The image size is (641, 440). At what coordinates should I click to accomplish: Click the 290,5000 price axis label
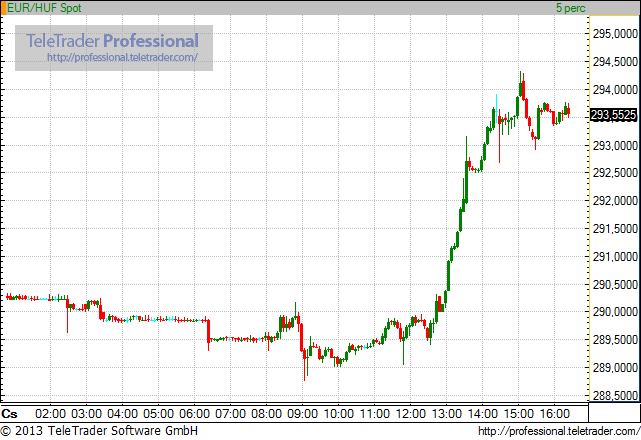pos(615,285)
